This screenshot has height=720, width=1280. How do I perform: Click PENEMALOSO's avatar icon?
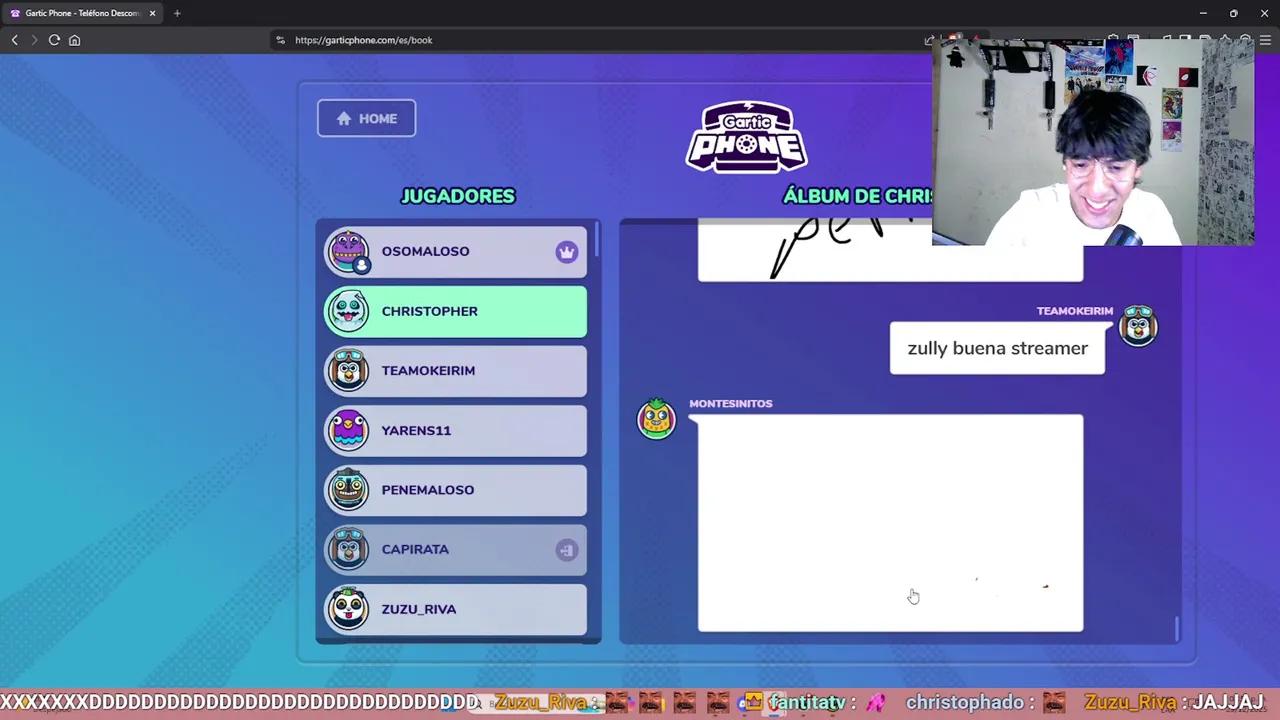click(x=348, y=490)
